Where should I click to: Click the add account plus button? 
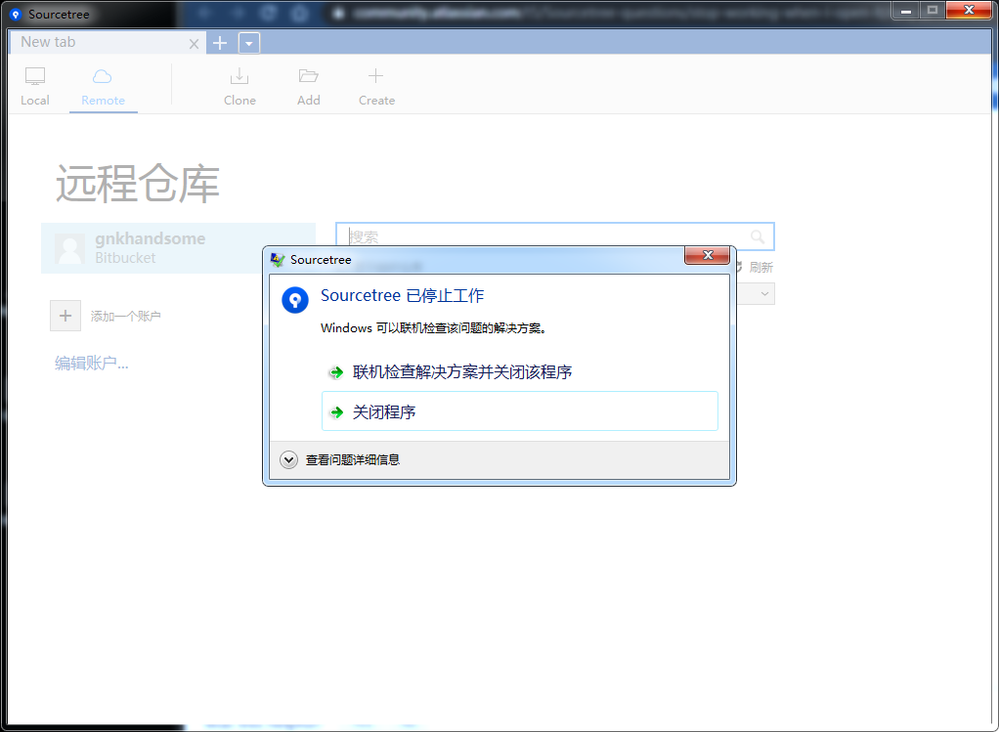(66, 316)
